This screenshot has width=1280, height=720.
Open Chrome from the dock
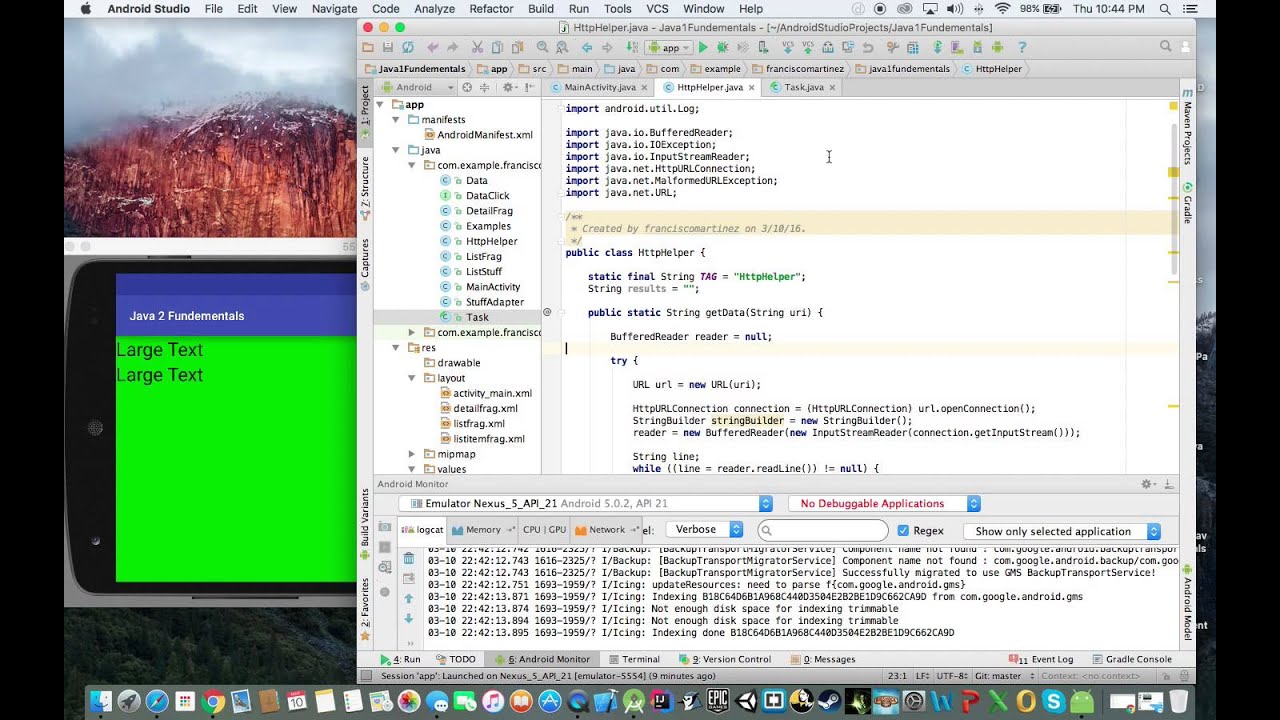pyautogui.click(x=212, y=702)
